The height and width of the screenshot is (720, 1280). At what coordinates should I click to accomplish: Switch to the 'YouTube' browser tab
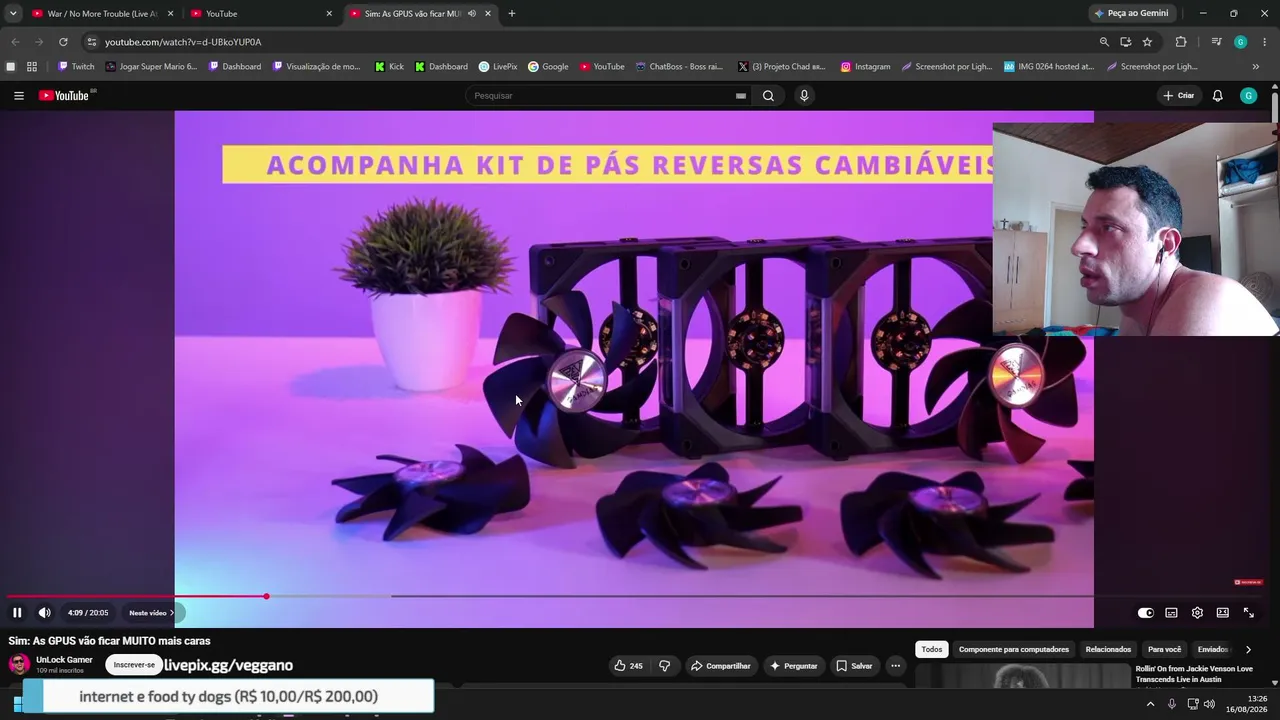262,14
